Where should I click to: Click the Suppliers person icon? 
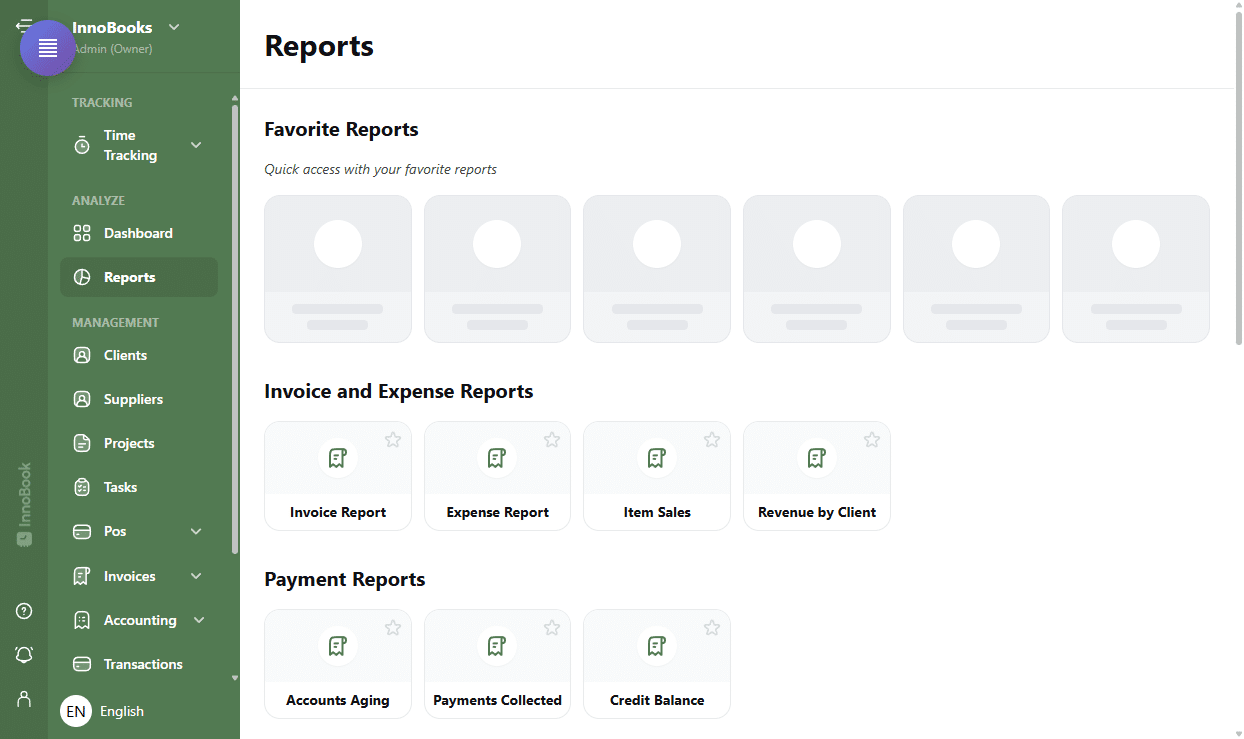[x=82, y=399]
